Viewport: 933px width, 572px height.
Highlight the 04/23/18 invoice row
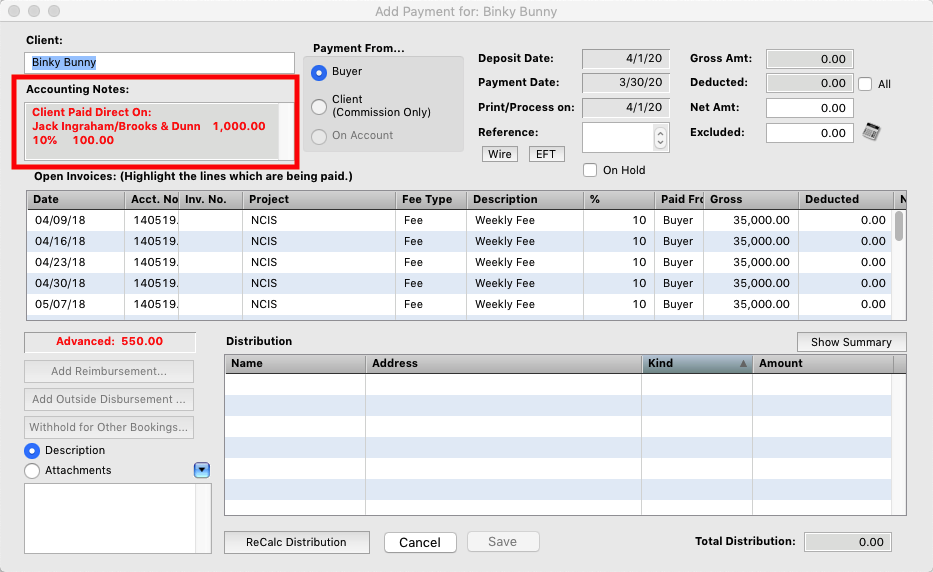(459, 262)
